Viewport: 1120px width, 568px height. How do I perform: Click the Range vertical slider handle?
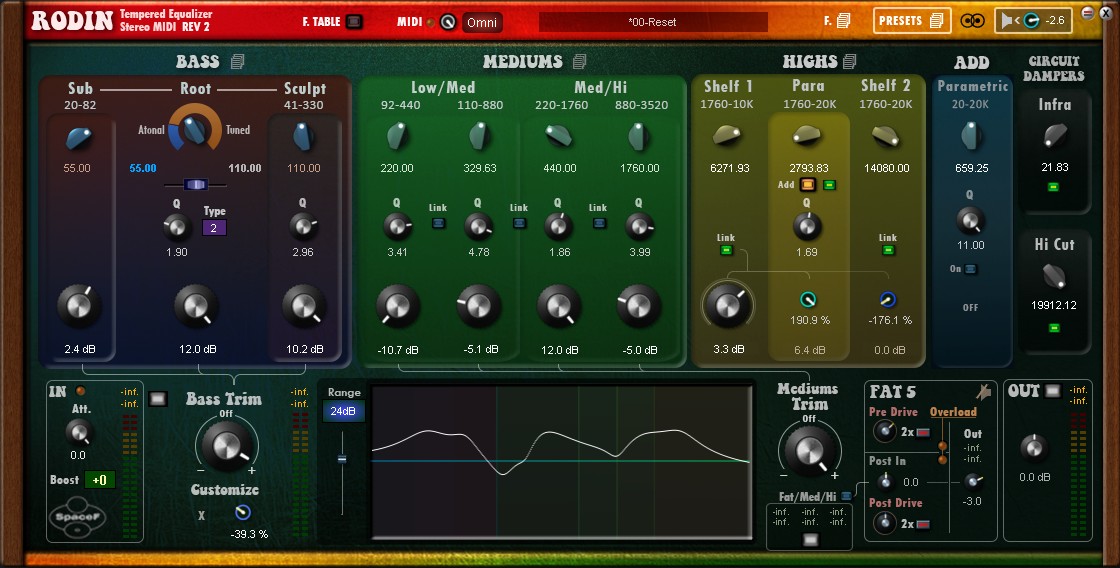342,459
